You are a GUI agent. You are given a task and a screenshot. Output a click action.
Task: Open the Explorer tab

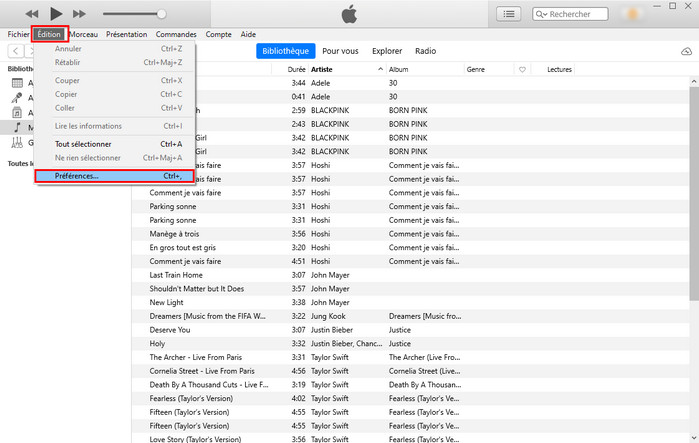(x=387, y=51)
